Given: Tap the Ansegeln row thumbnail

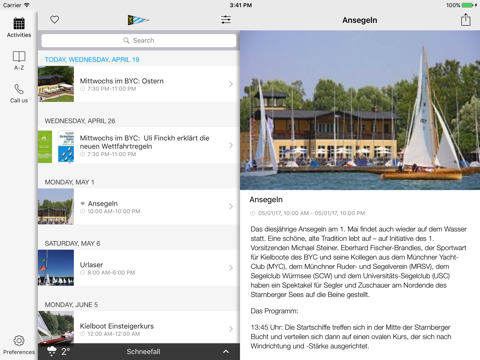Looking at the screenshot, I should tap(56, 207).
